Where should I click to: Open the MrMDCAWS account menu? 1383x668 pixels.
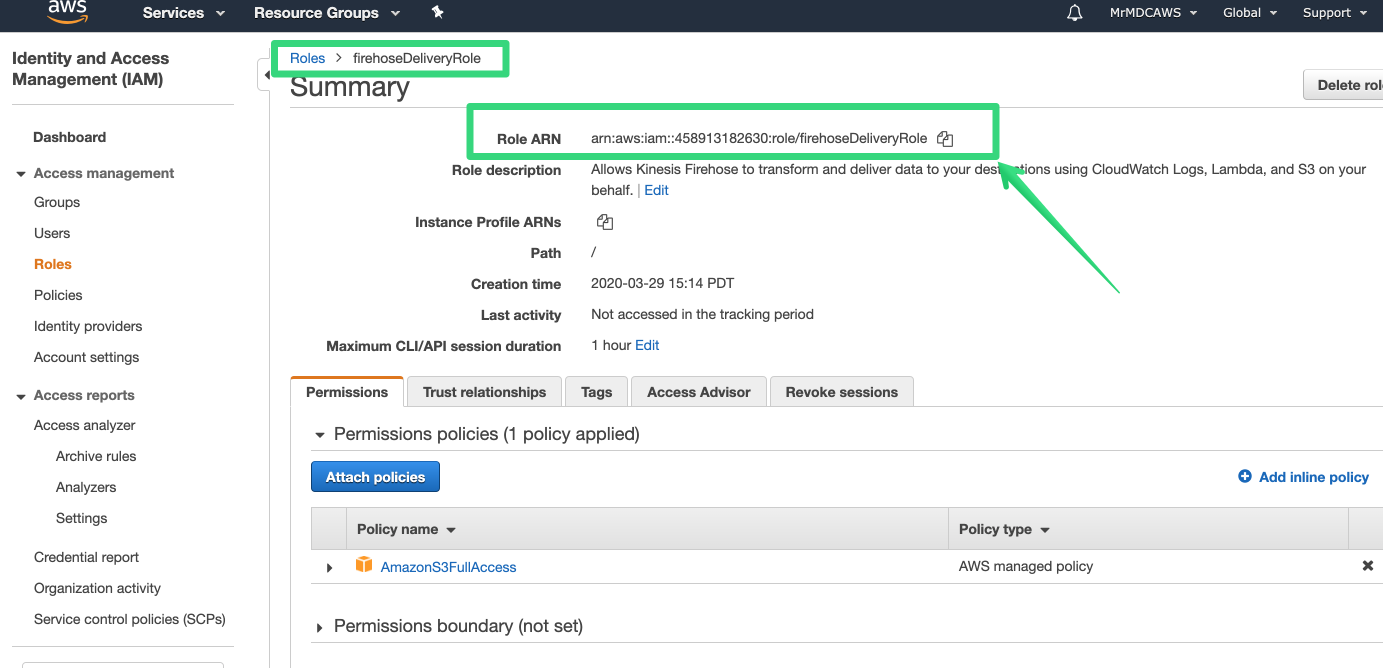(1154, 13)
